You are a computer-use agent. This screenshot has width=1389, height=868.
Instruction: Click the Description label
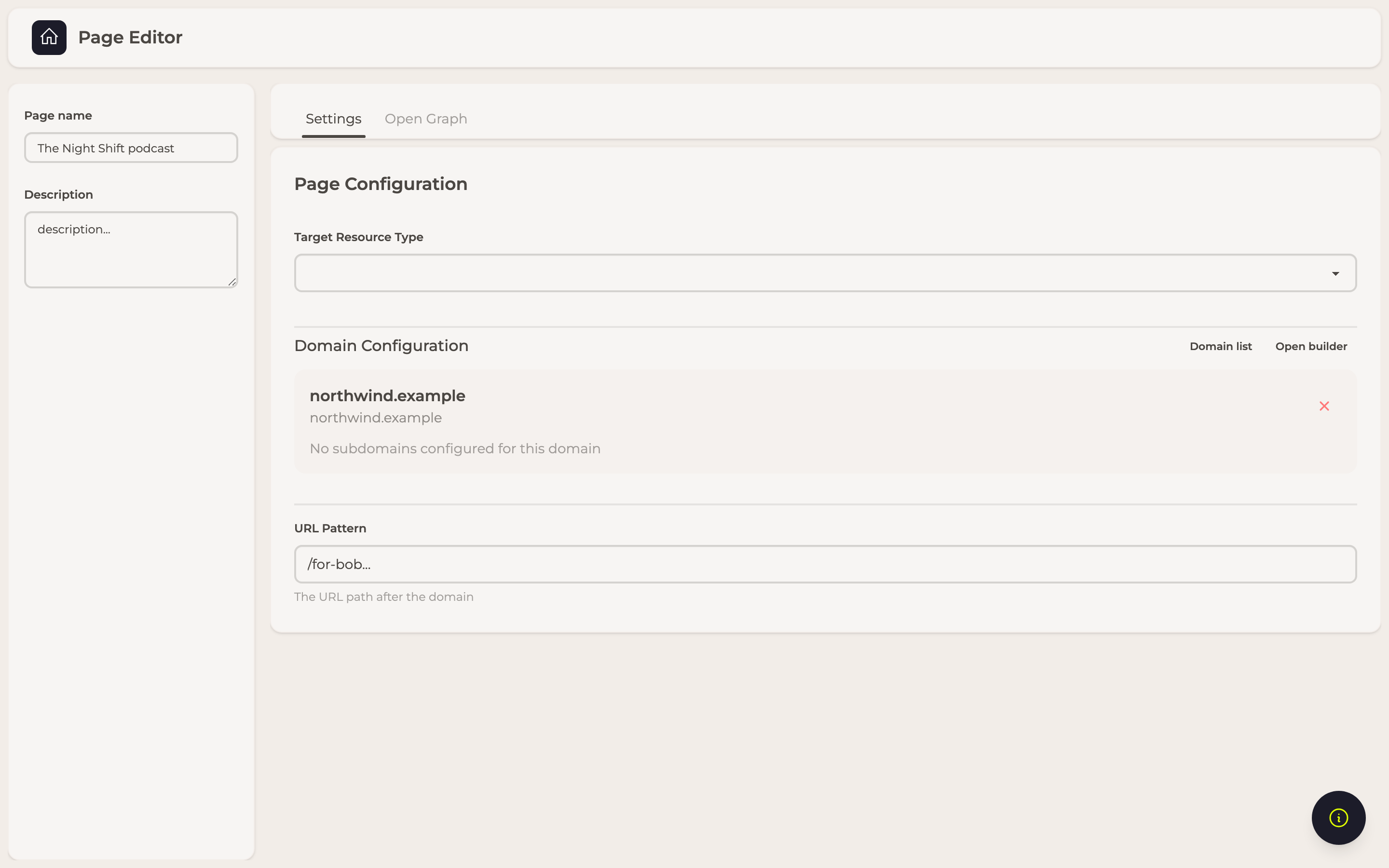coord(58,195)
